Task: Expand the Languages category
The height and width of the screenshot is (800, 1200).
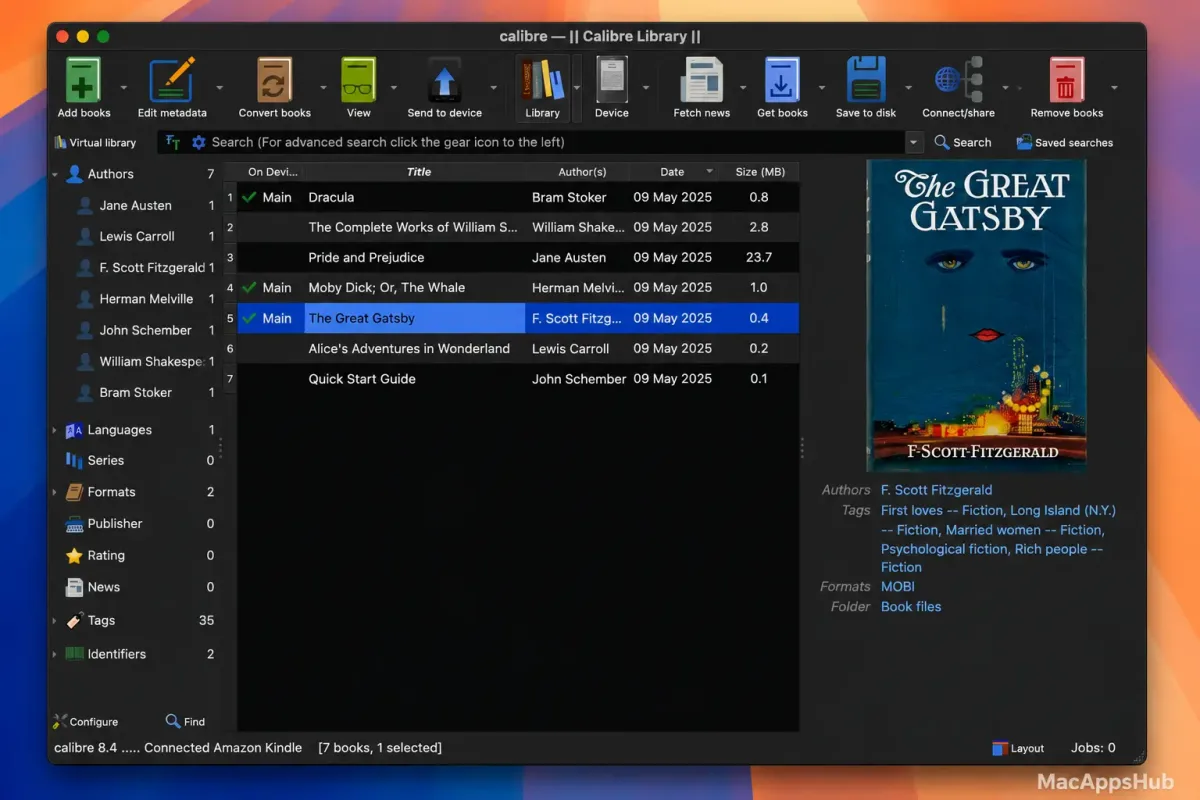Action: tap(55, 430)
